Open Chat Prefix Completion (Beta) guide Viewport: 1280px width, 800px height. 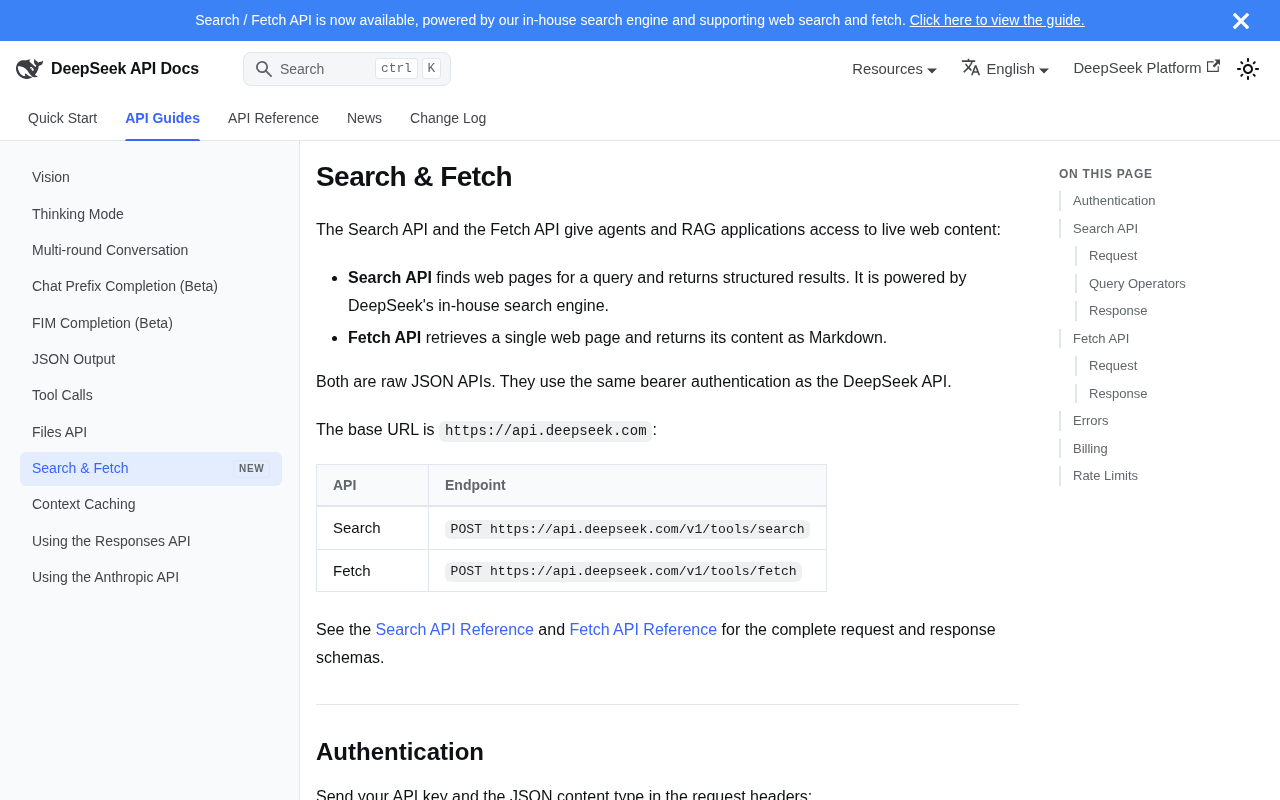click(x=151, y=286)
